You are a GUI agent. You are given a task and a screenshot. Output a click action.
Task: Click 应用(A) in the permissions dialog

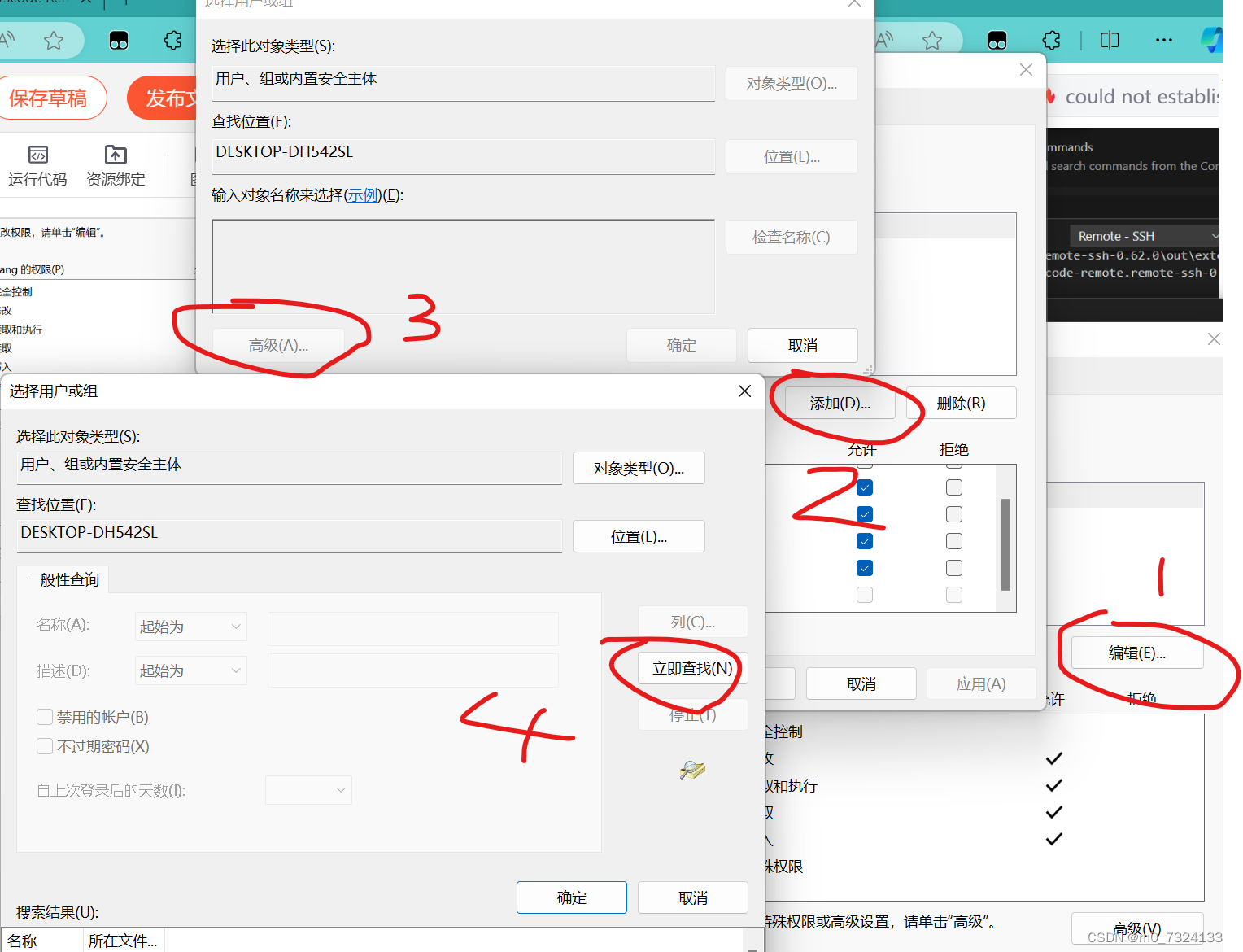point(981,683)
